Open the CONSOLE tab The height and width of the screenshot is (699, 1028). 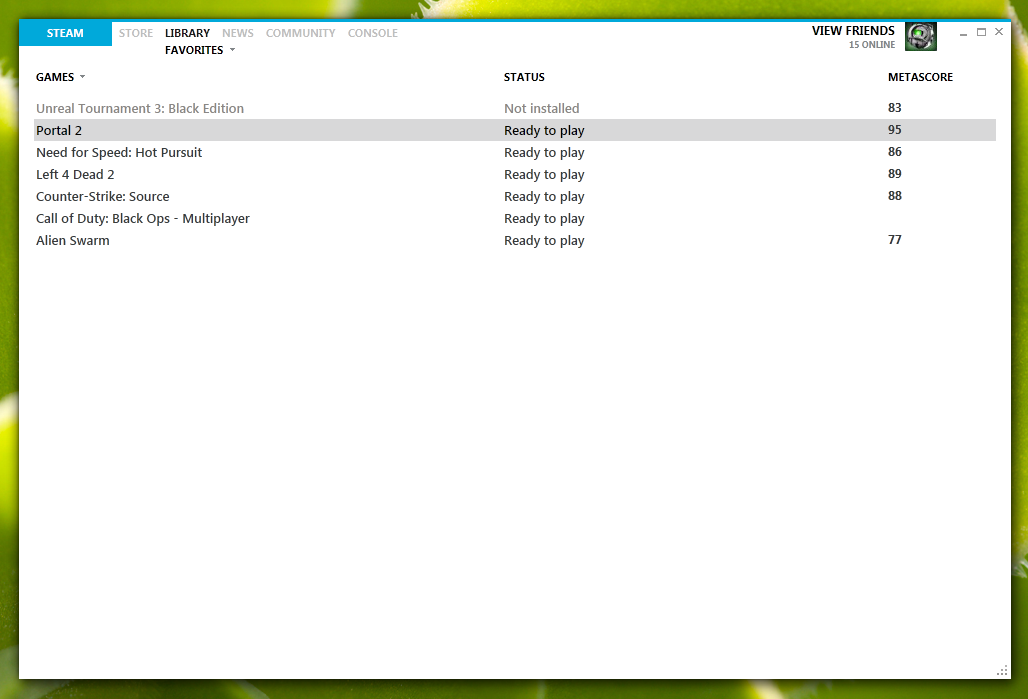click(372, 33)
